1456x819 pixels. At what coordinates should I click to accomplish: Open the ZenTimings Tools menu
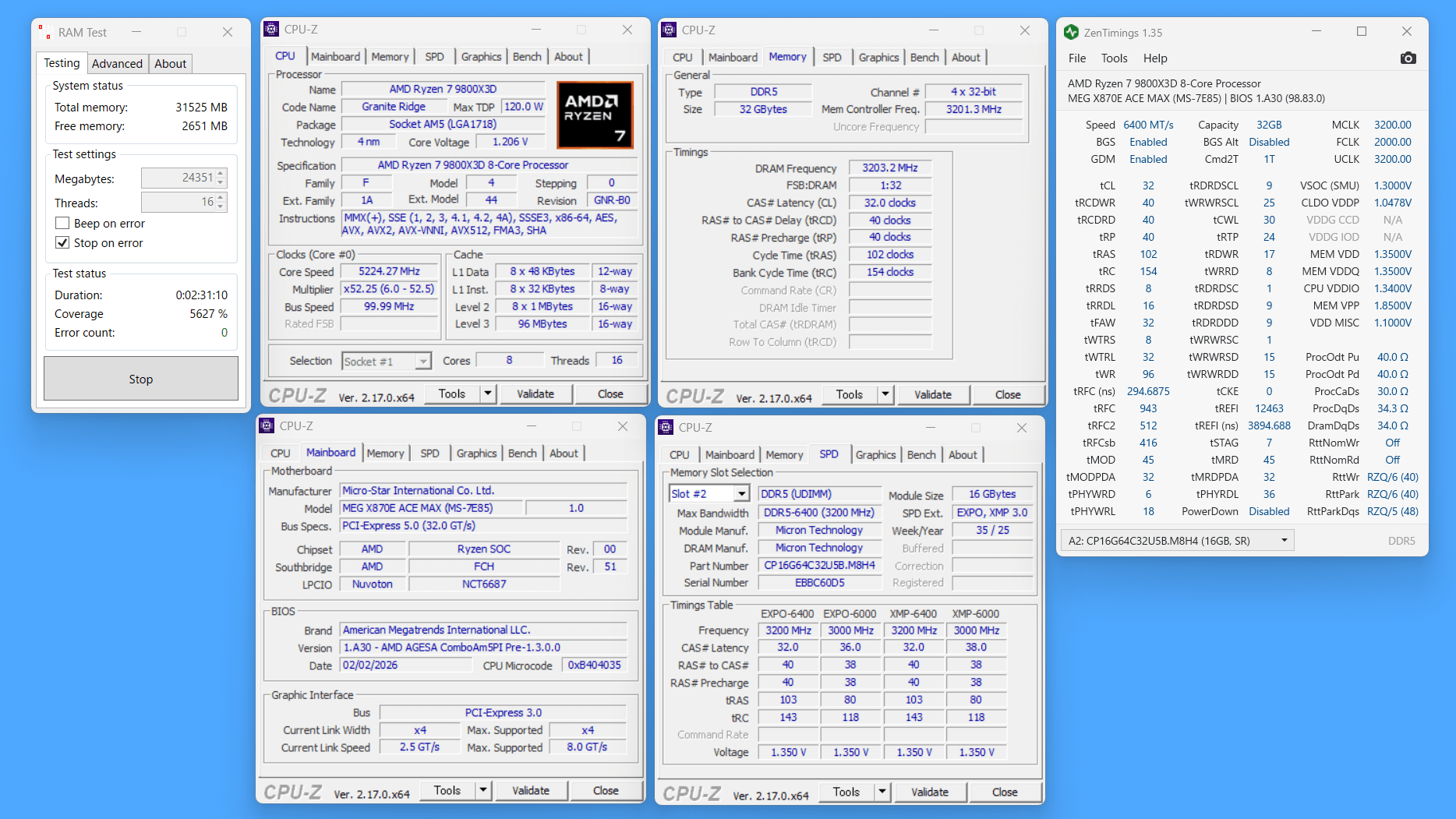click(x=1114, y=58)
